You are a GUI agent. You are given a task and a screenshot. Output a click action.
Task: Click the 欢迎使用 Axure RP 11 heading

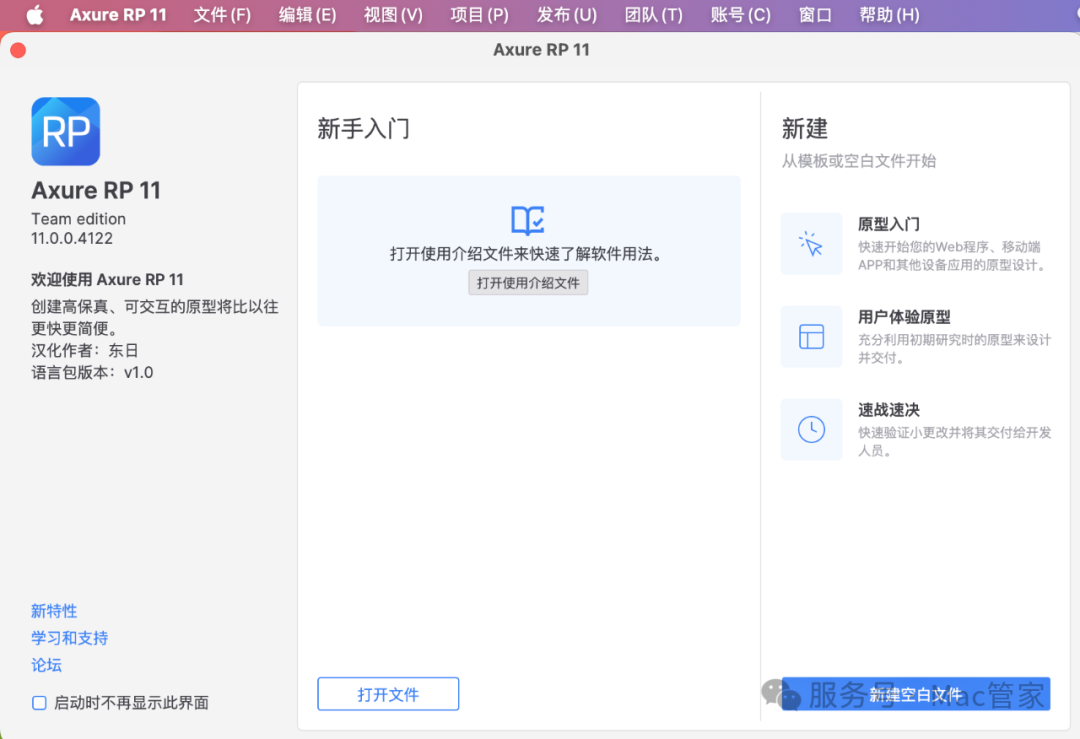[x=107, y=280]
